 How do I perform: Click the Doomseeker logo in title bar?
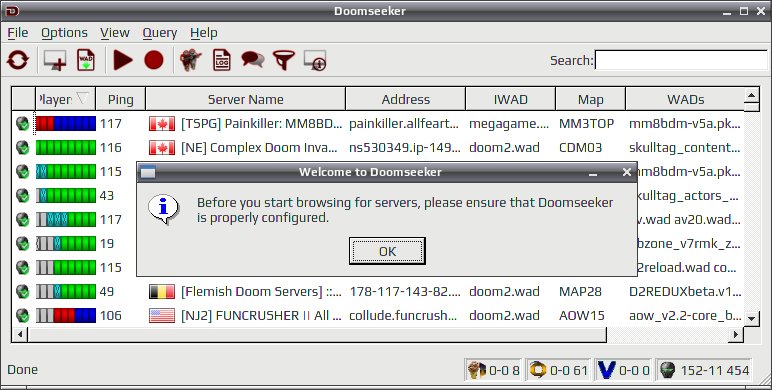[x=12, y=11]
